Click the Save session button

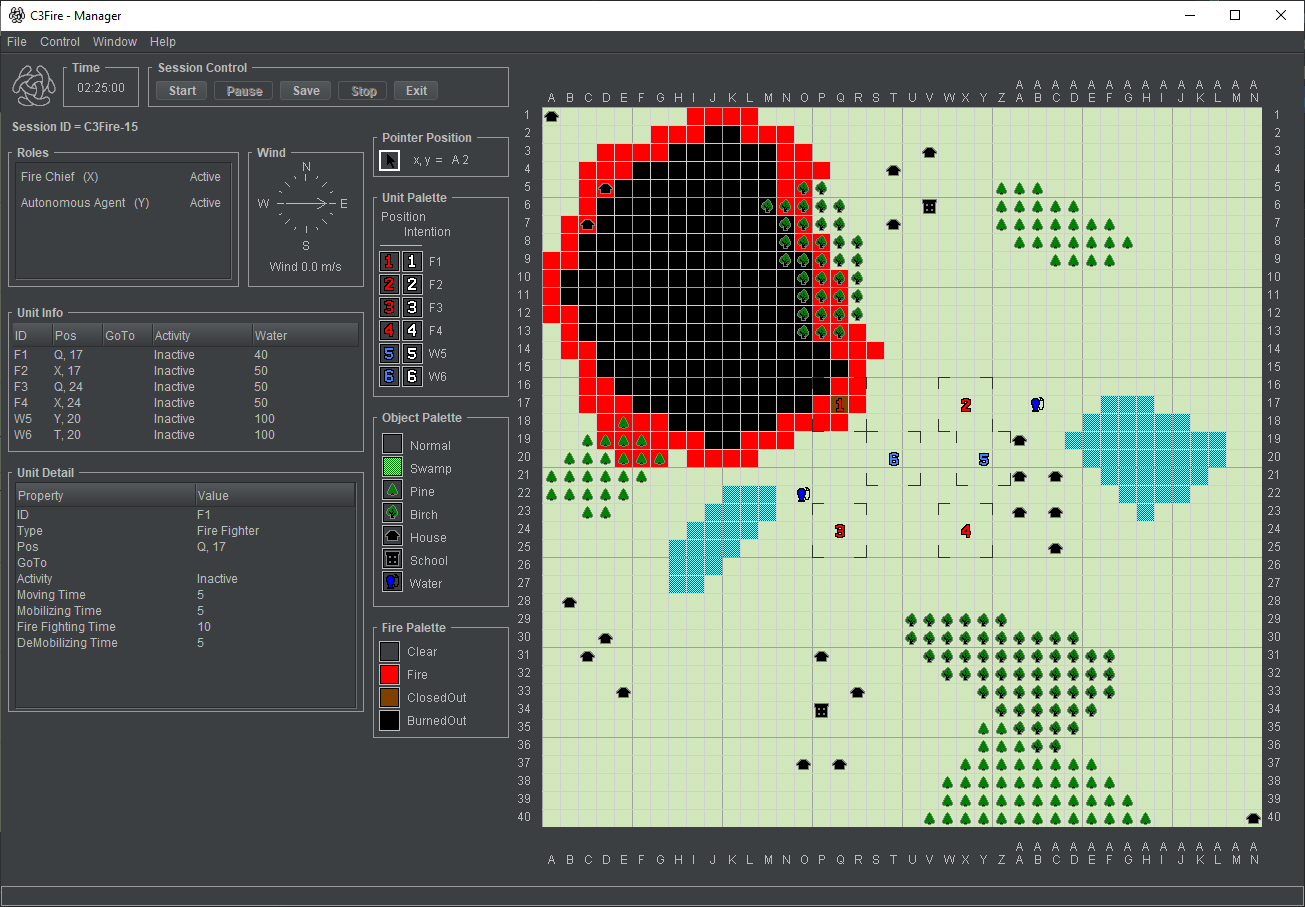click(x=306, y=91)
